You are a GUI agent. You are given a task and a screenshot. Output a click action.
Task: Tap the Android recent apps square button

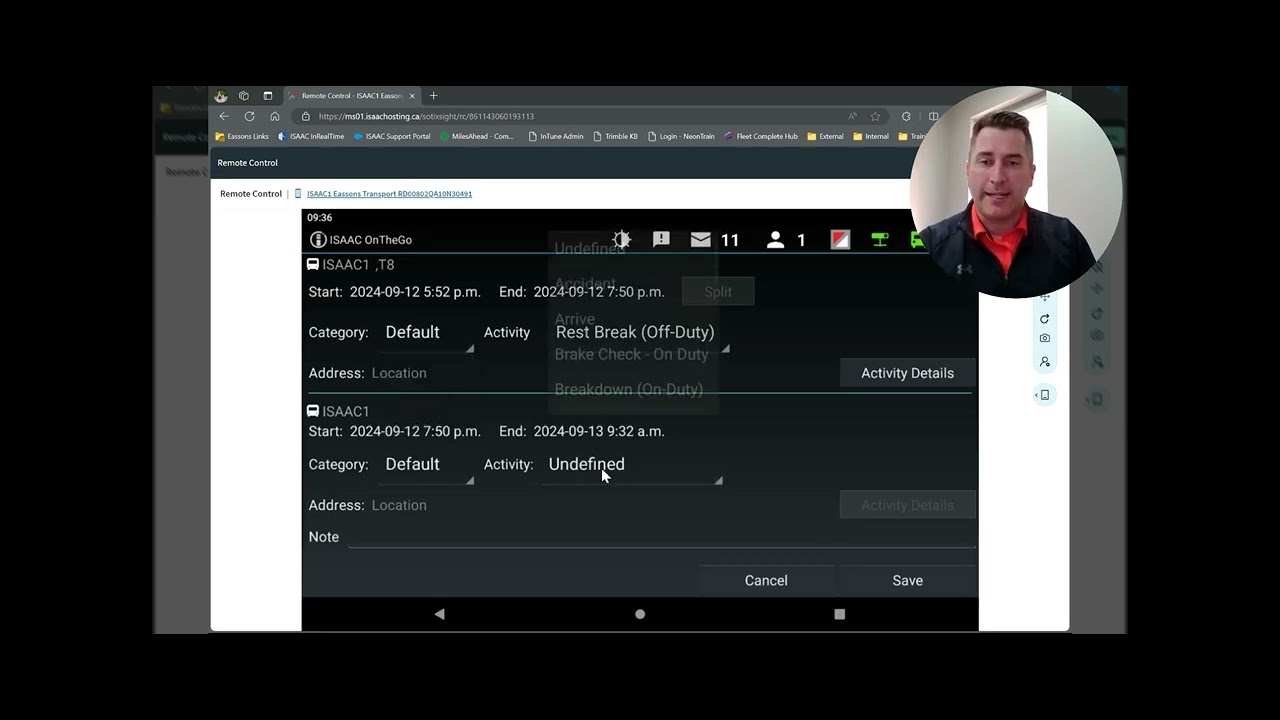839,614
